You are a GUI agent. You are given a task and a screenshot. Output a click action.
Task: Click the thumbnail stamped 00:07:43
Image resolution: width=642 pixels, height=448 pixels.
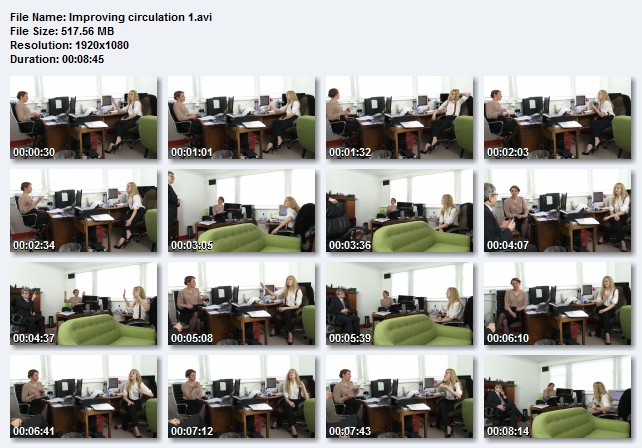400,396
